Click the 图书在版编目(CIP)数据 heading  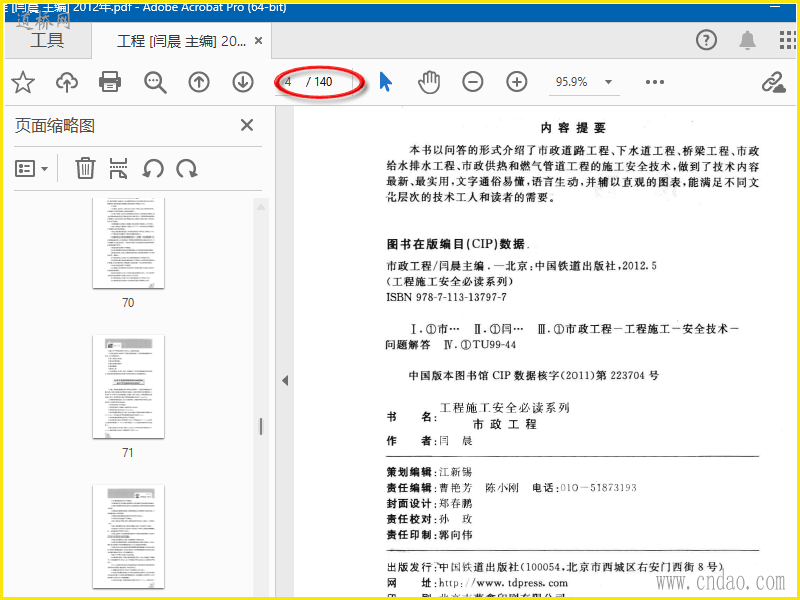click(456, 244)
